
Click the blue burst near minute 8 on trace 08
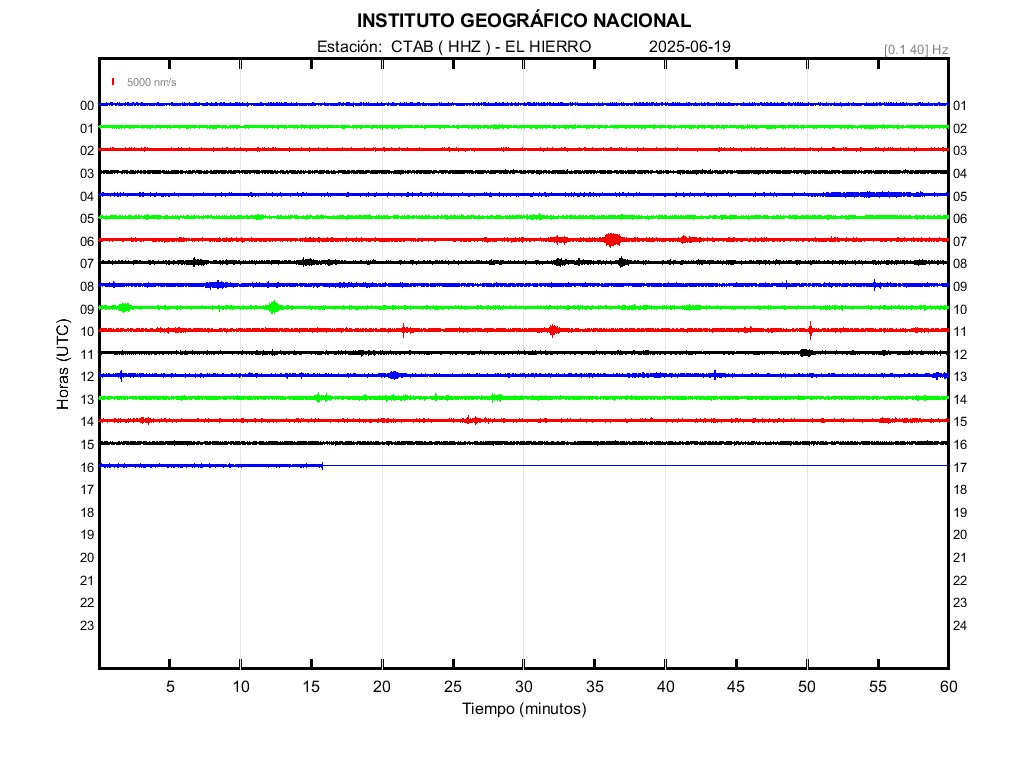pyautogui.click(x=217, y=285)
